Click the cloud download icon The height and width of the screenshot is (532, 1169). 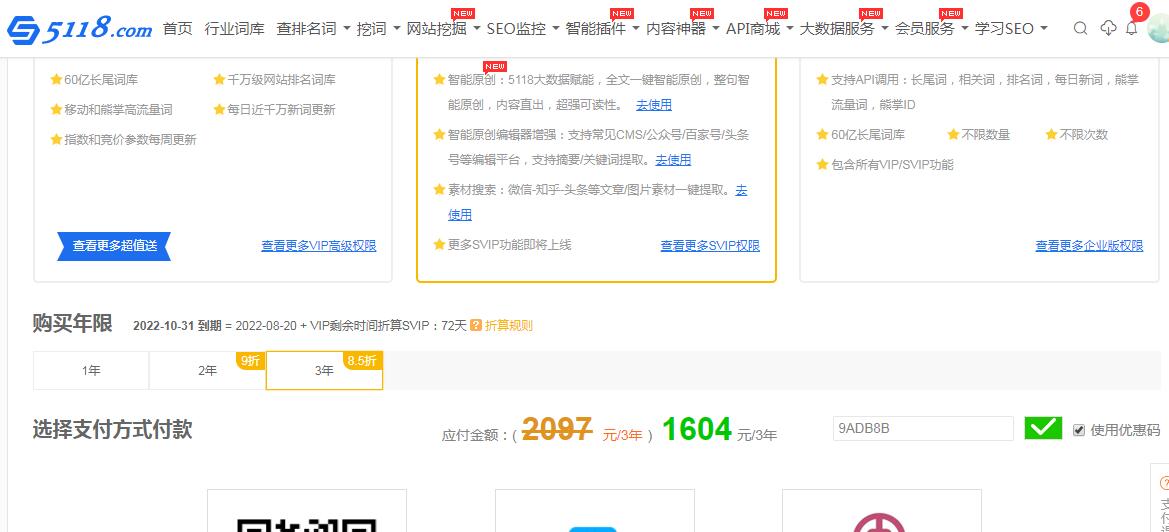point(1109,28)
